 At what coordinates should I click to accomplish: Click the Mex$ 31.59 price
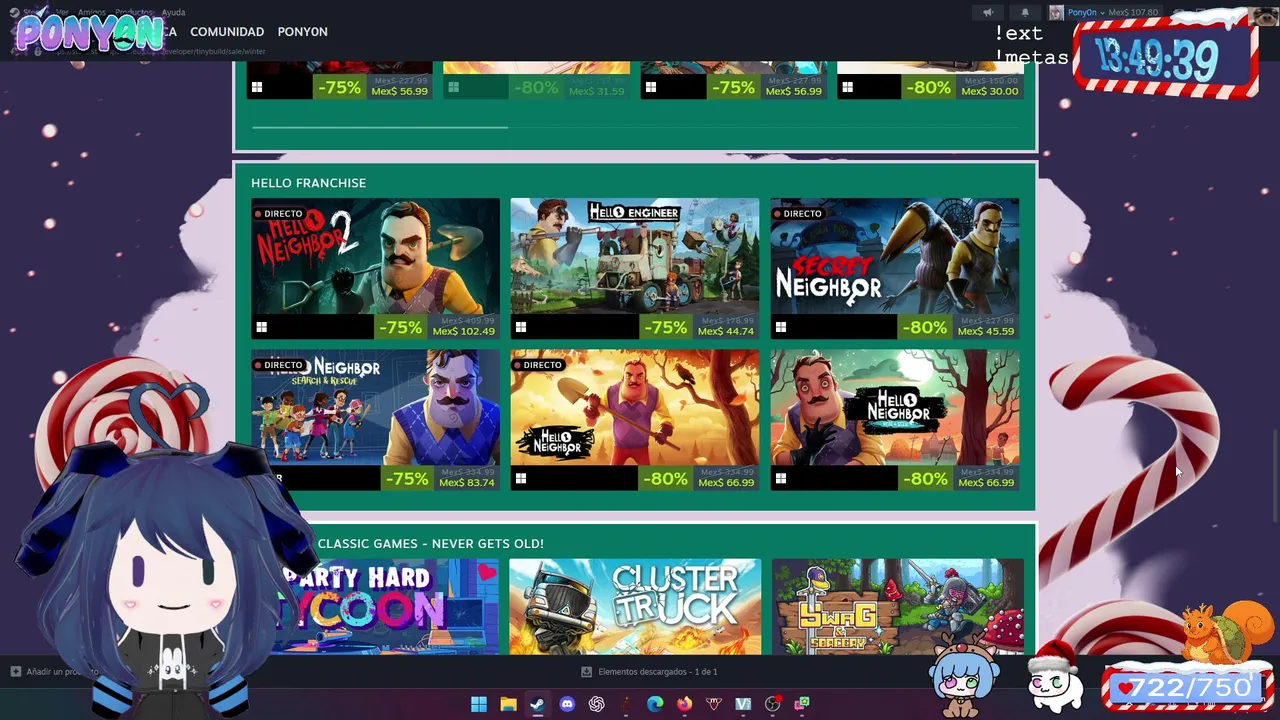pyautogui.click(x=597, y=91)
